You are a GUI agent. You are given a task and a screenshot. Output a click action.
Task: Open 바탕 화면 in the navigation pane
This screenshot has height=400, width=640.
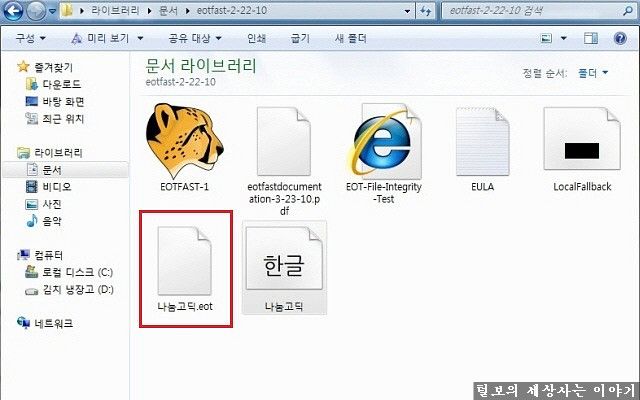point(63,101)
